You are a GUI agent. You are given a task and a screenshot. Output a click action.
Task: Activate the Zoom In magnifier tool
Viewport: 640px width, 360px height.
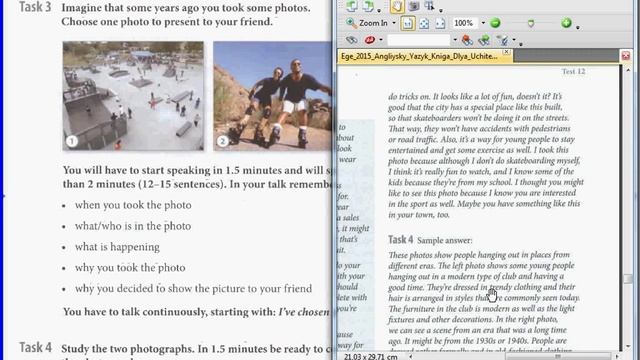coord(367,23)
